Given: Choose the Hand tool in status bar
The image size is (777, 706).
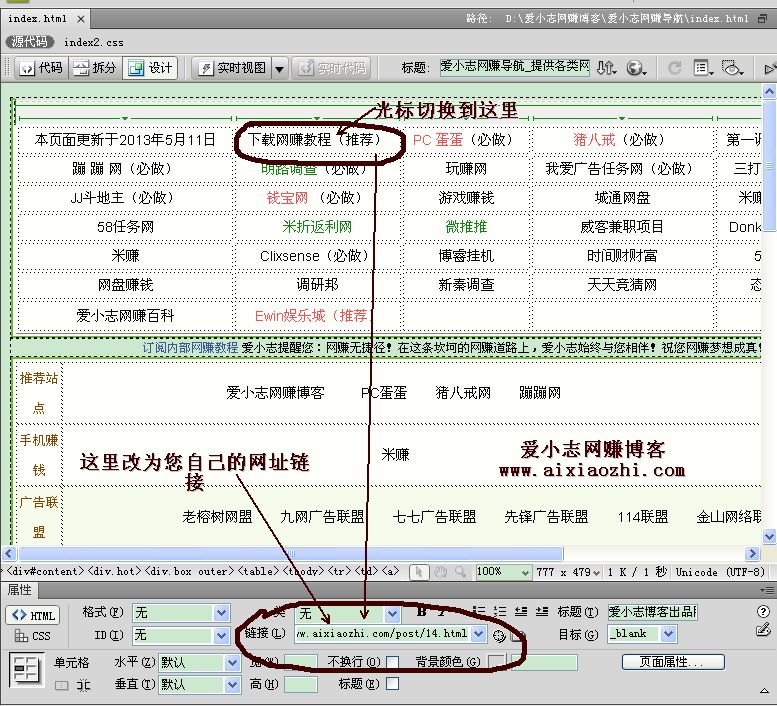Looking at the screenshot, I should pyautogui.click(x=440, y=572).
